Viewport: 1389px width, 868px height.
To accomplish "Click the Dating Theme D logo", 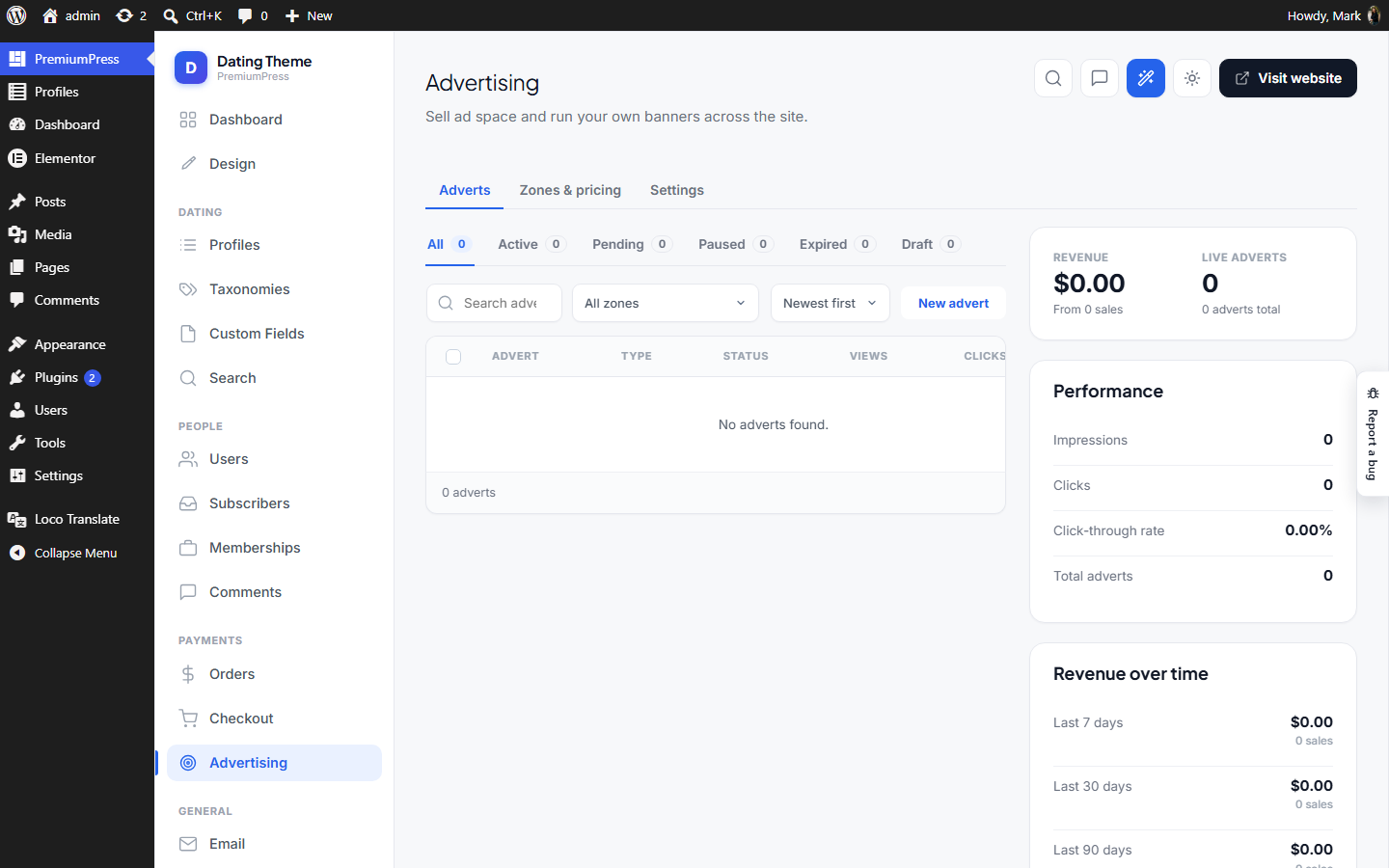I will (x=191, y=68).
